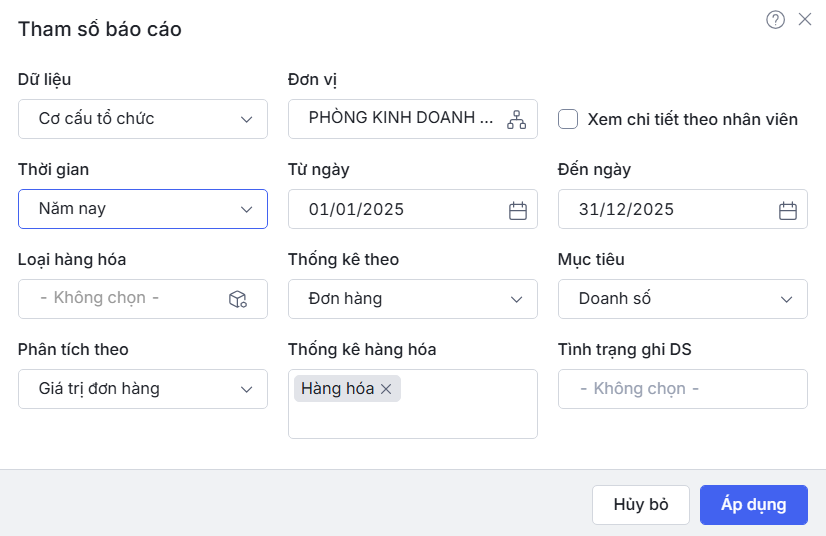Open the Thời gian dropdown showing Năm nay
Viewport: 826px width, 536px height.
(143, 209)
